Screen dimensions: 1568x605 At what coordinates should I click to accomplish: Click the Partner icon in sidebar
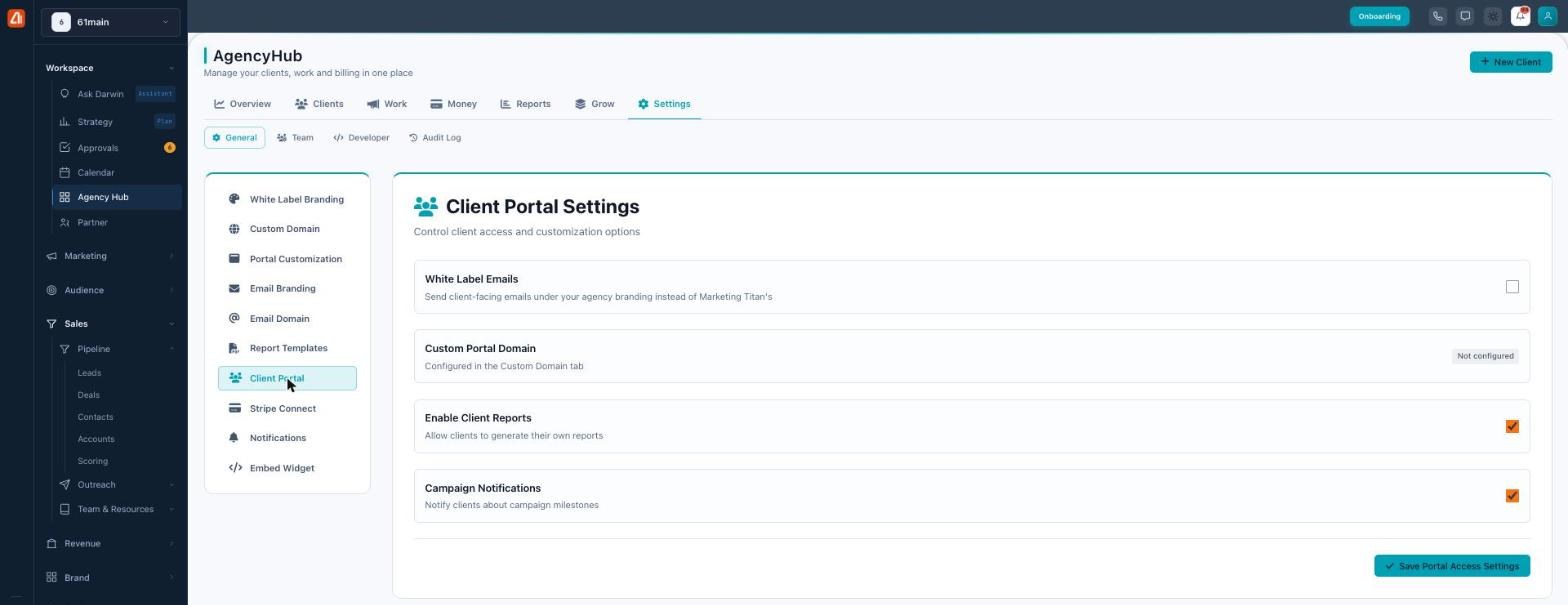click(x=65, y=223)
